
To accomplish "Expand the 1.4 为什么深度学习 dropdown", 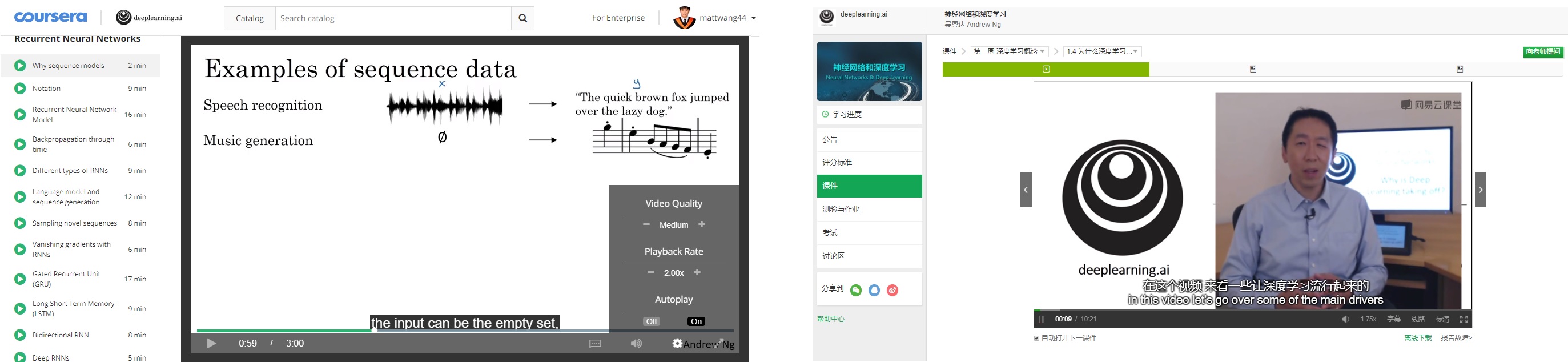I will pos(1103,52).
